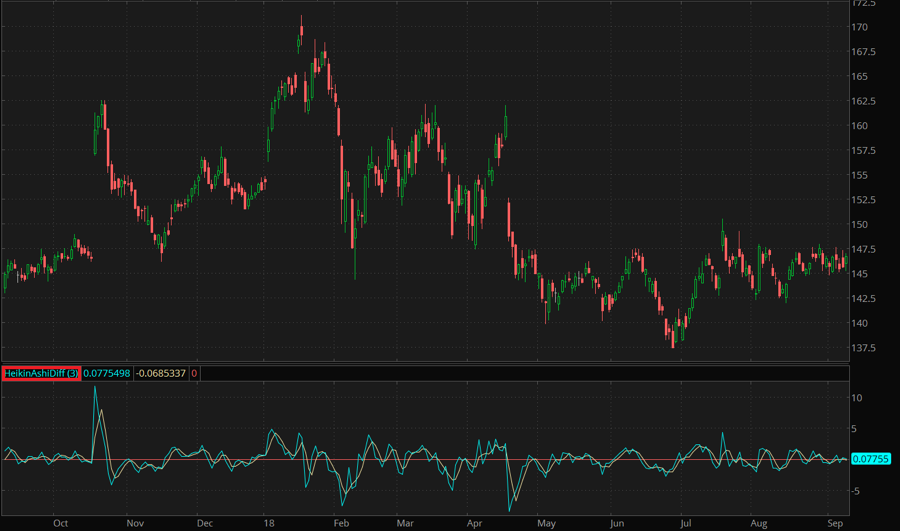This screenshot has width=900, height=531.
Task: Select the Dec time axis label
Action: [205, 522]
